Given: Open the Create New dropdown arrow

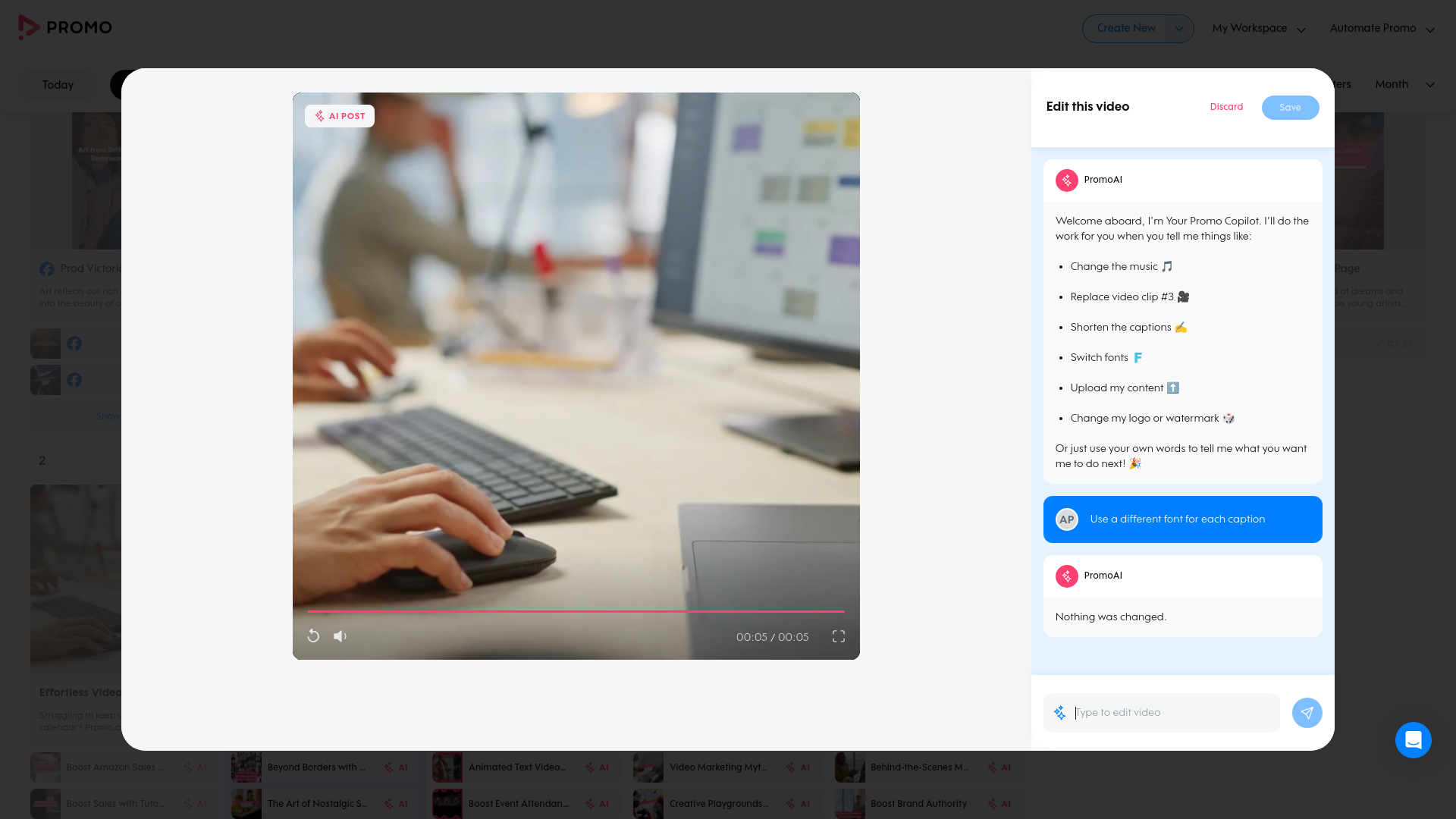Looking at the screenshot, I should pos(1178,28).
